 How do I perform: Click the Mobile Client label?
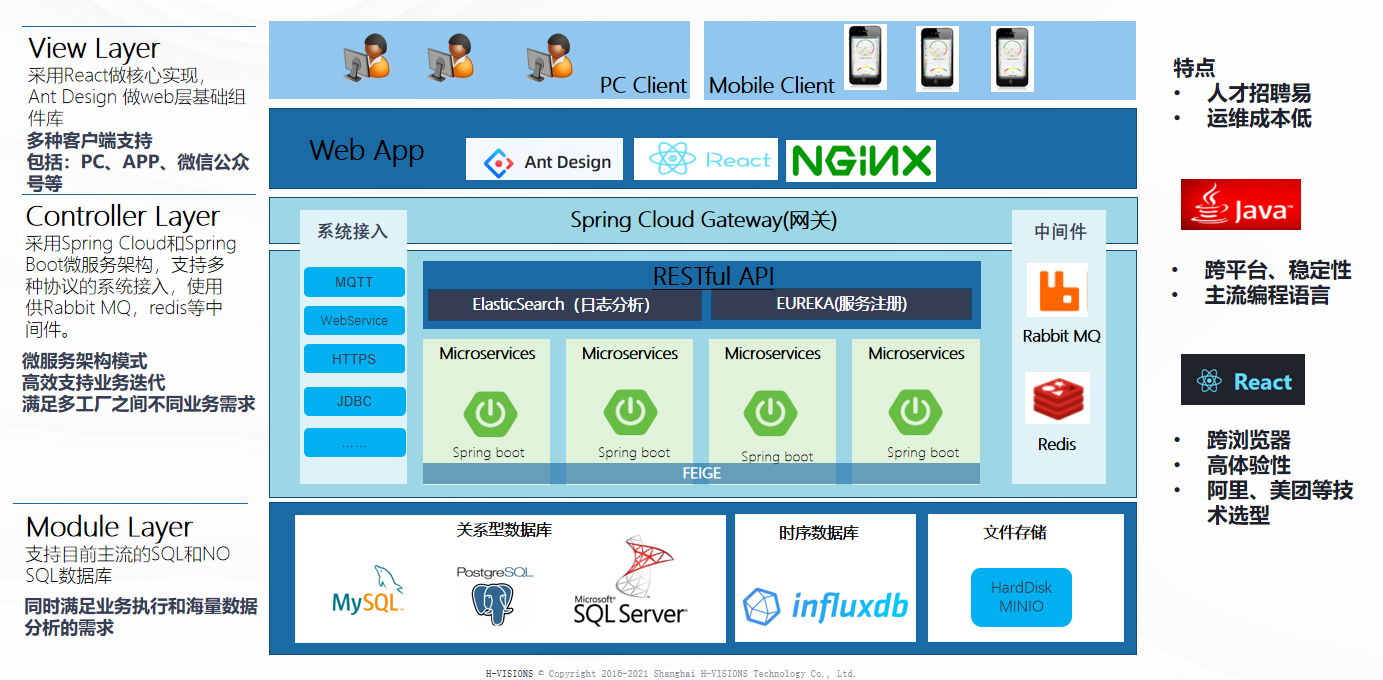771,85
